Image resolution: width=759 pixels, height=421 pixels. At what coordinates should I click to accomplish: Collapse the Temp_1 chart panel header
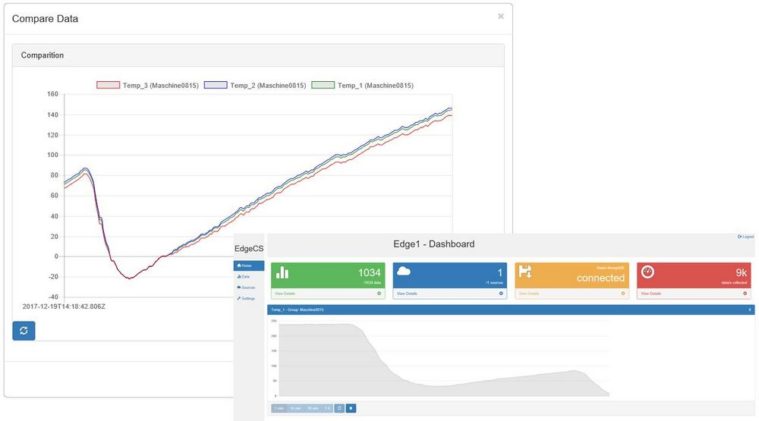(750, 310)
